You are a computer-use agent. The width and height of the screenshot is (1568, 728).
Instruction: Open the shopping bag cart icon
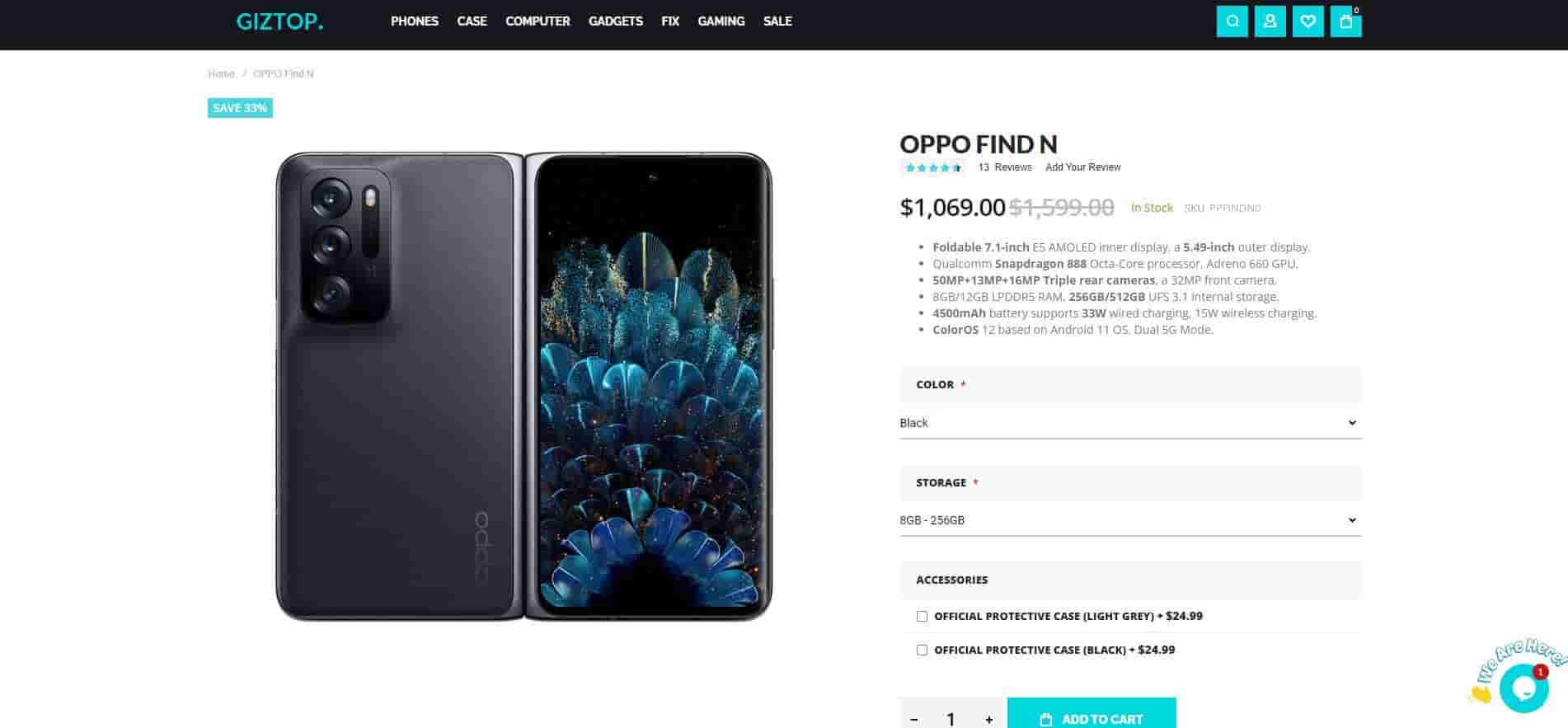tap(1345, 21)
